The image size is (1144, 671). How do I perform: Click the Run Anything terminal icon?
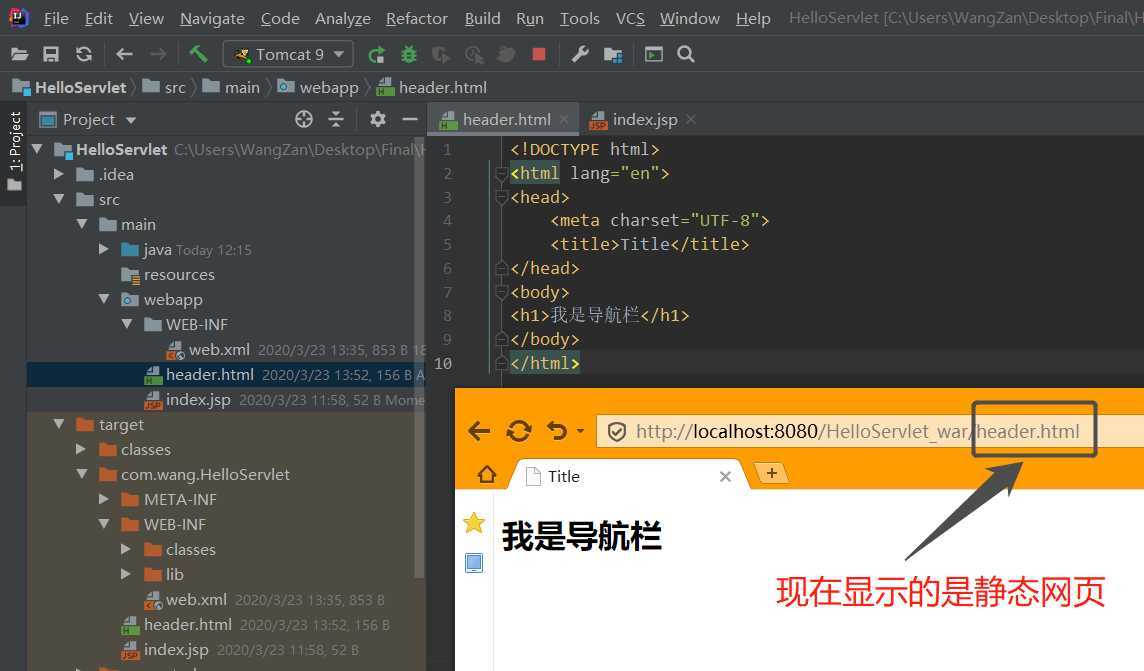(x=654, y=54)
